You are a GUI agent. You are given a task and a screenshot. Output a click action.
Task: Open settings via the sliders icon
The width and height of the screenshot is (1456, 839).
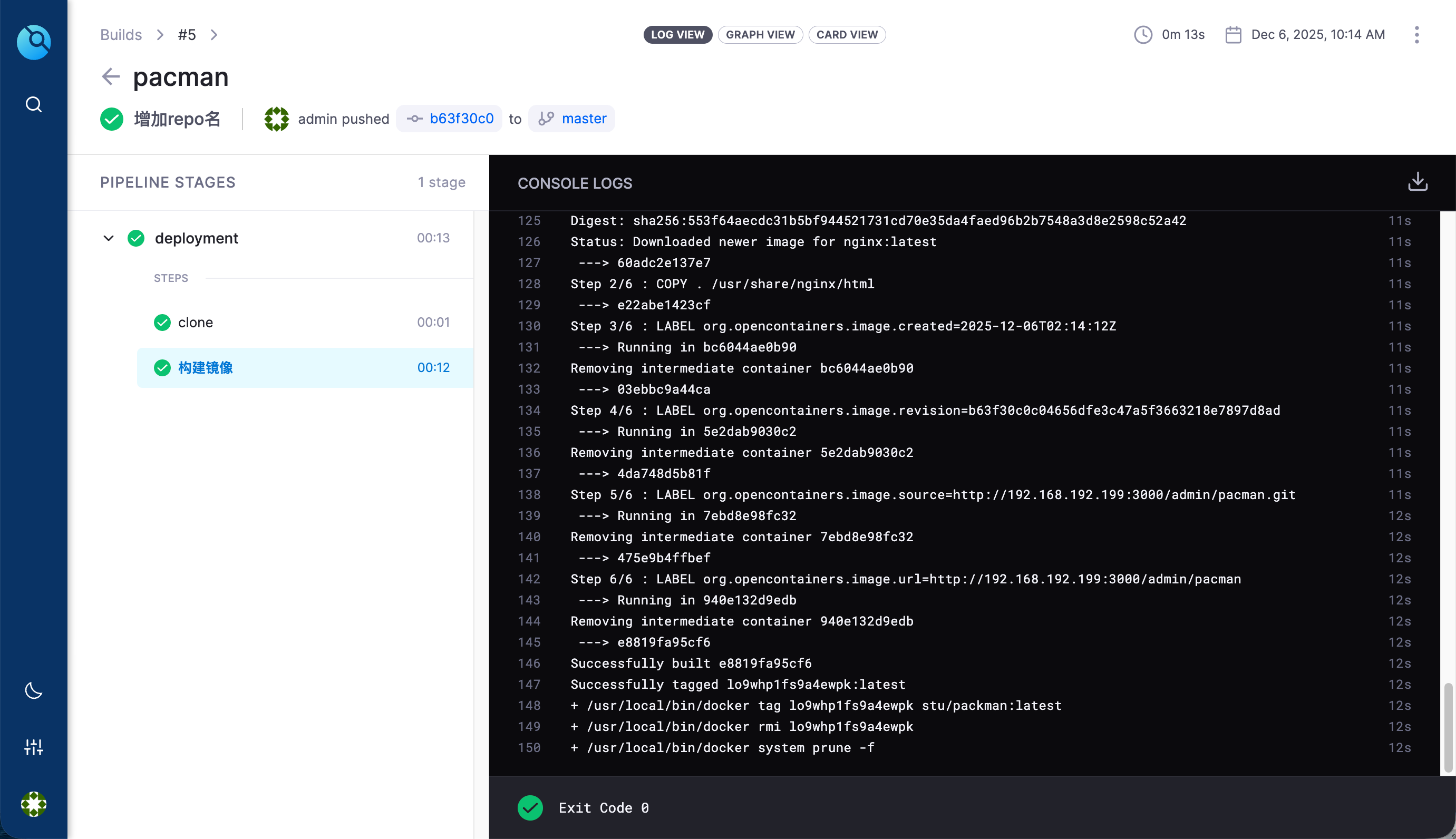[33, 747]
